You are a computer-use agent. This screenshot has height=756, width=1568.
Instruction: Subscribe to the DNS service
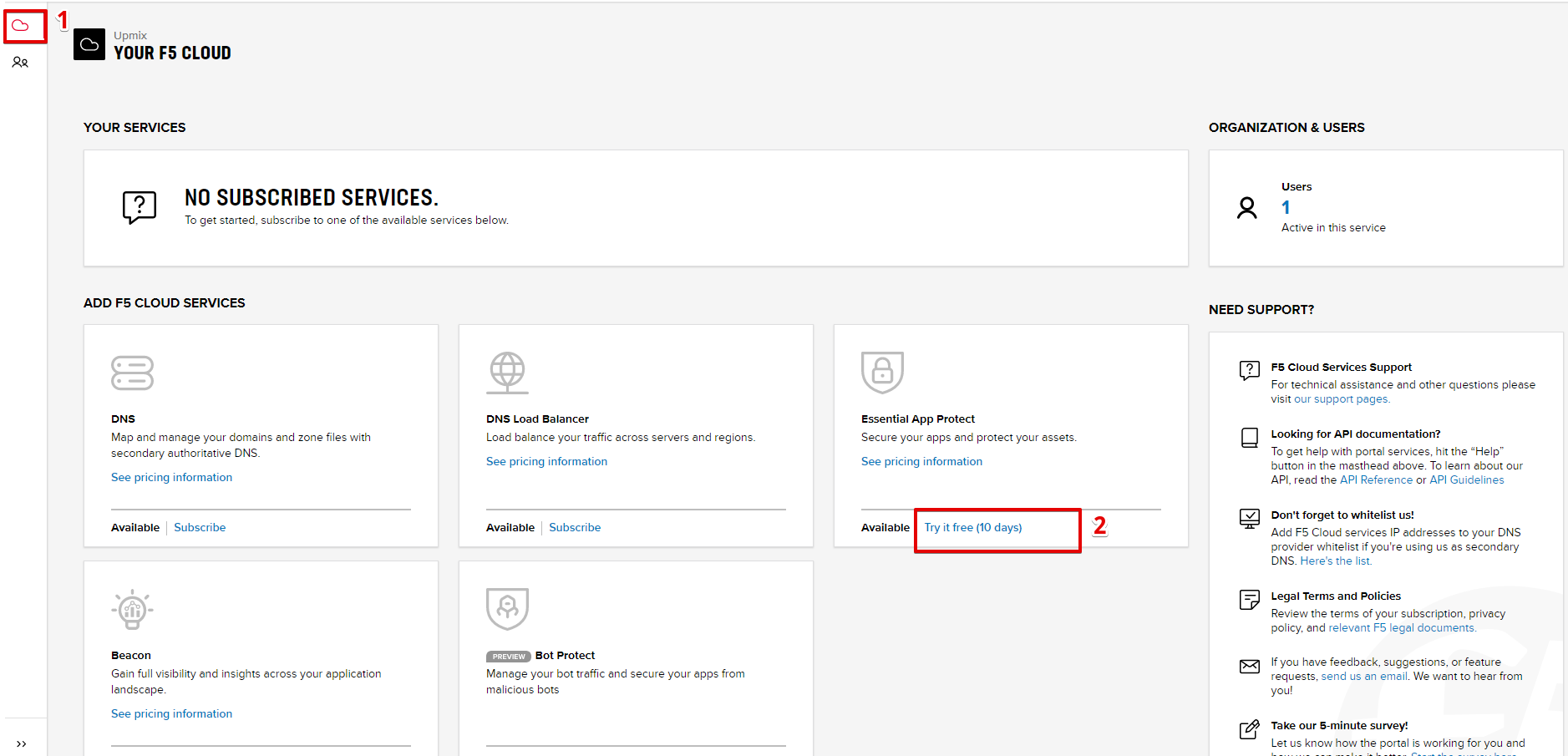coord(200,527)
